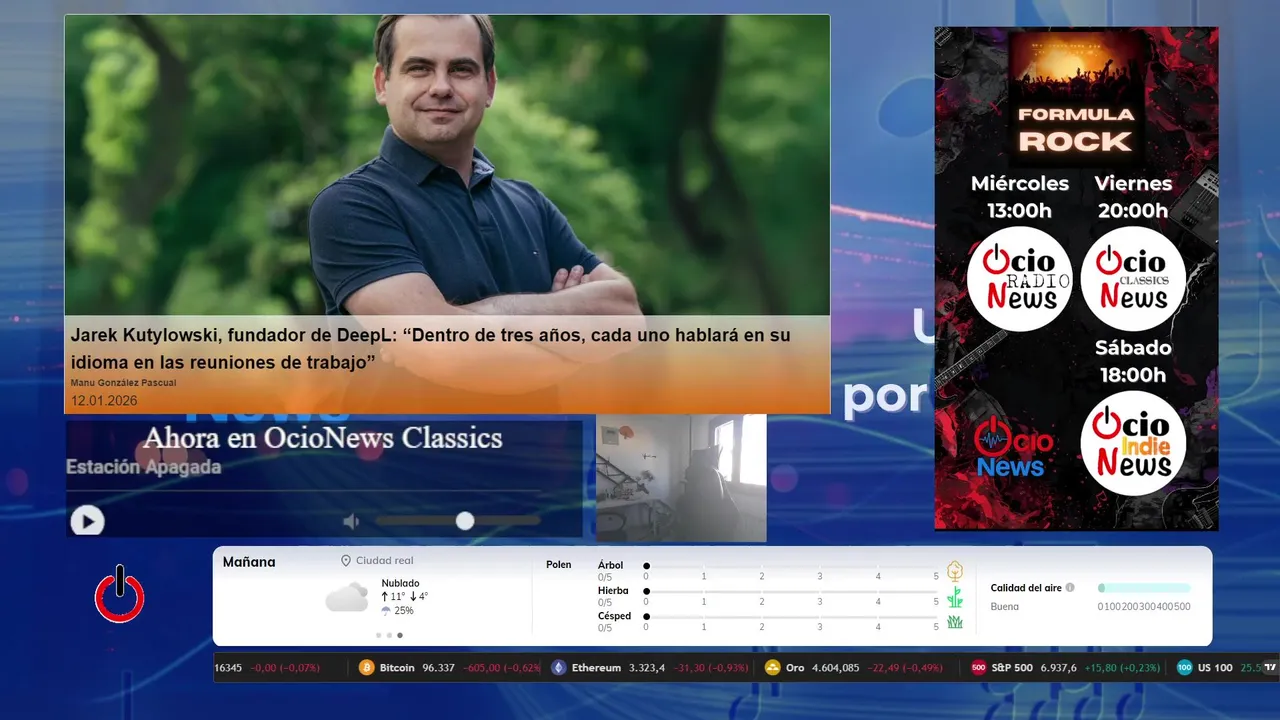Screen dimensions: 1280x720
Task: Click the Calidad del aire info icon
Action: 1070,588
